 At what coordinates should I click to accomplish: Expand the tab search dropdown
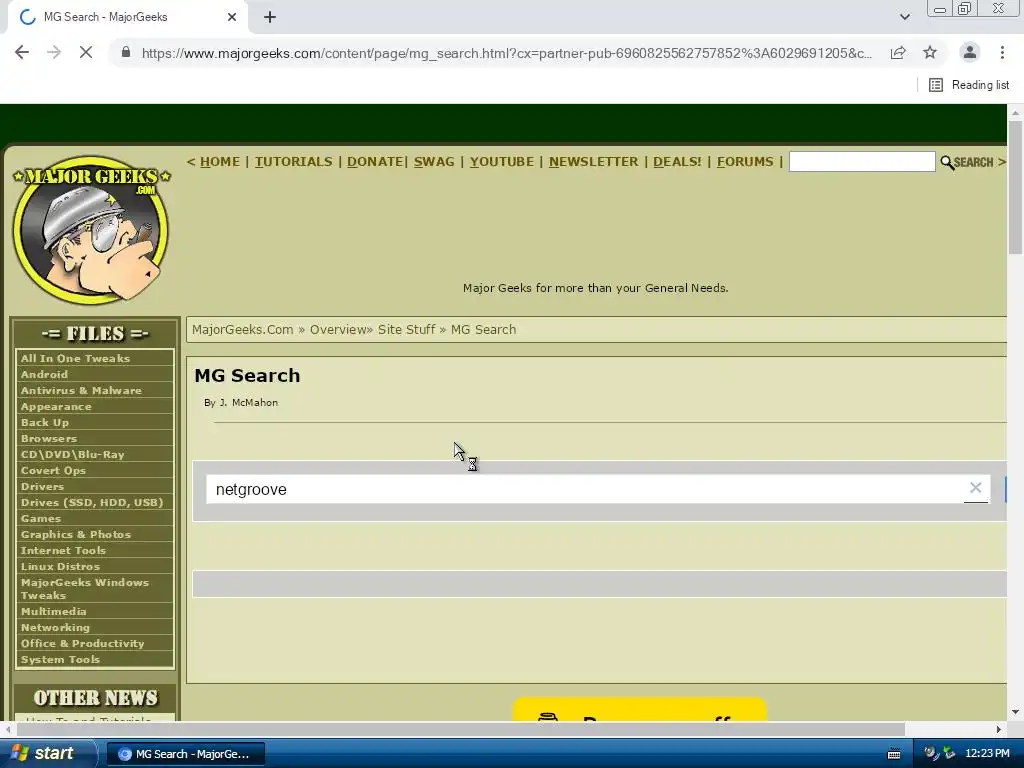click(x=904, y=18)
